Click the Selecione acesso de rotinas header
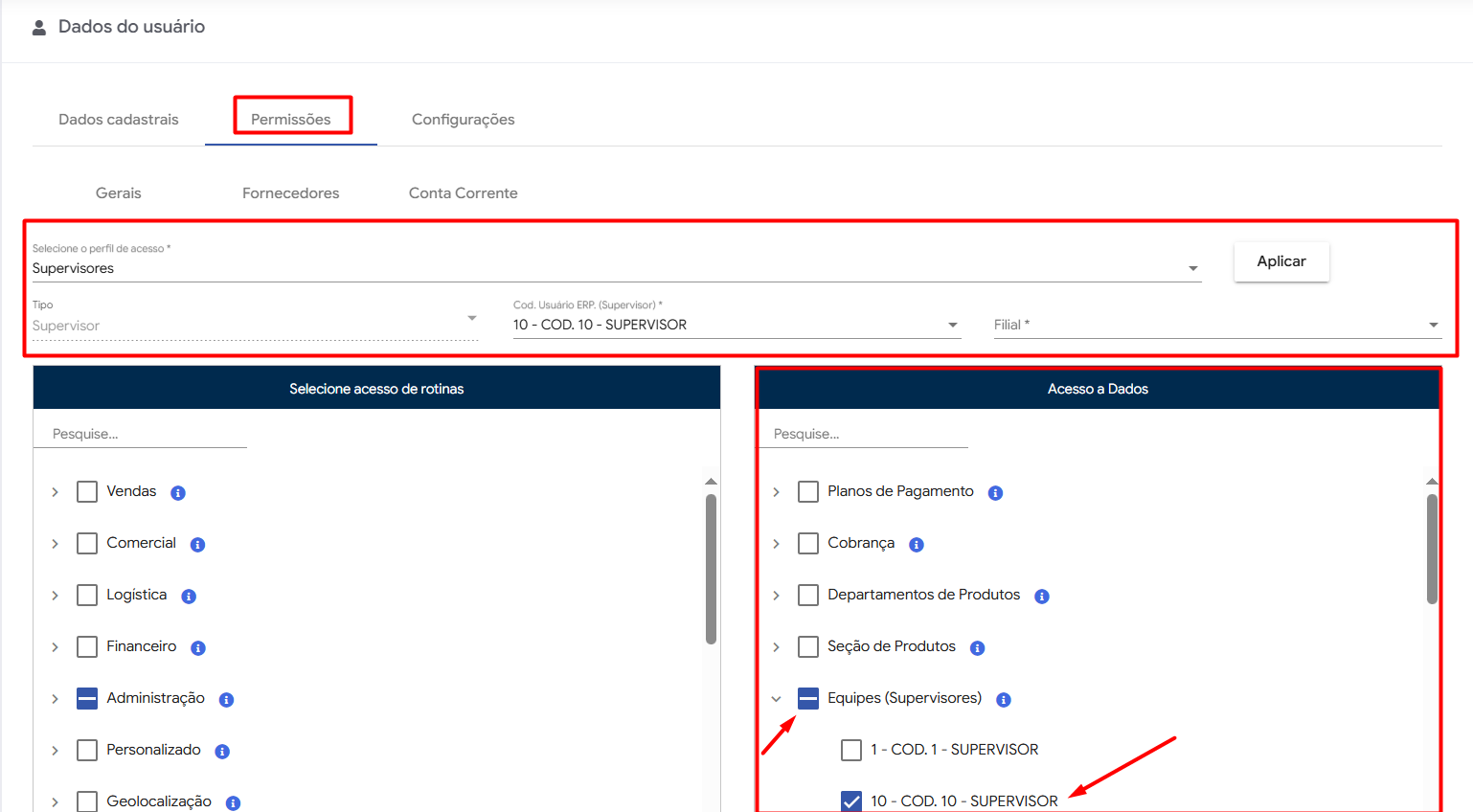1473x812 pixels. 376,389
